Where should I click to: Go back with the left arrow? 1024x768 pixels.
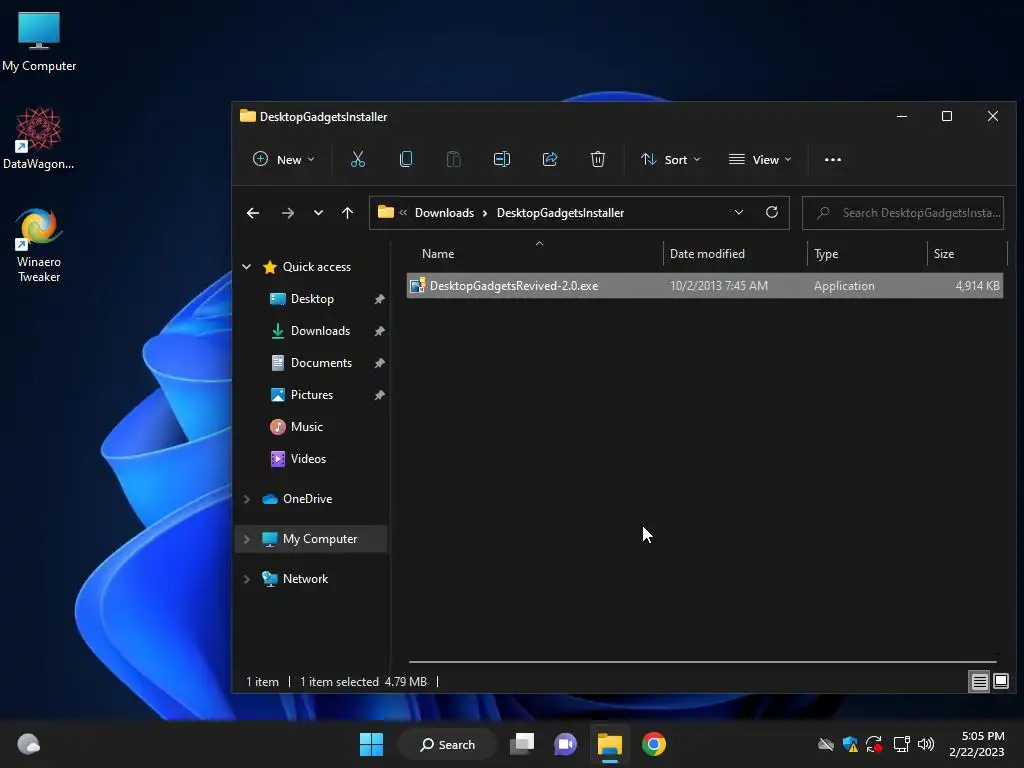click(x=253, y=213)
